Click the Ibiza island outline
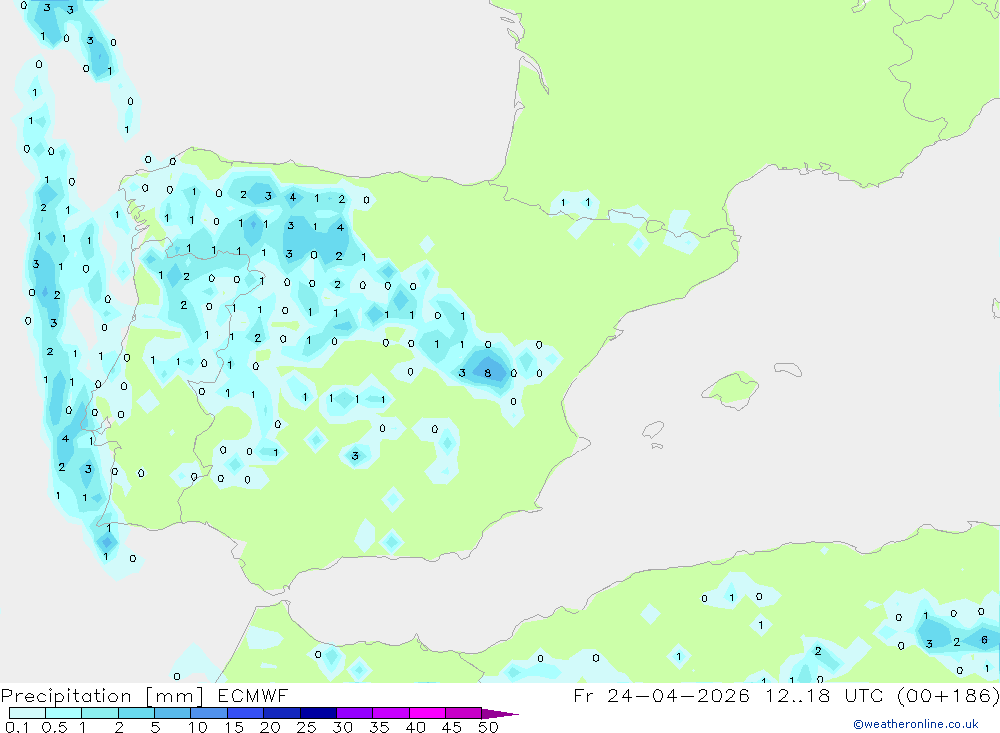 coord(654,429)
